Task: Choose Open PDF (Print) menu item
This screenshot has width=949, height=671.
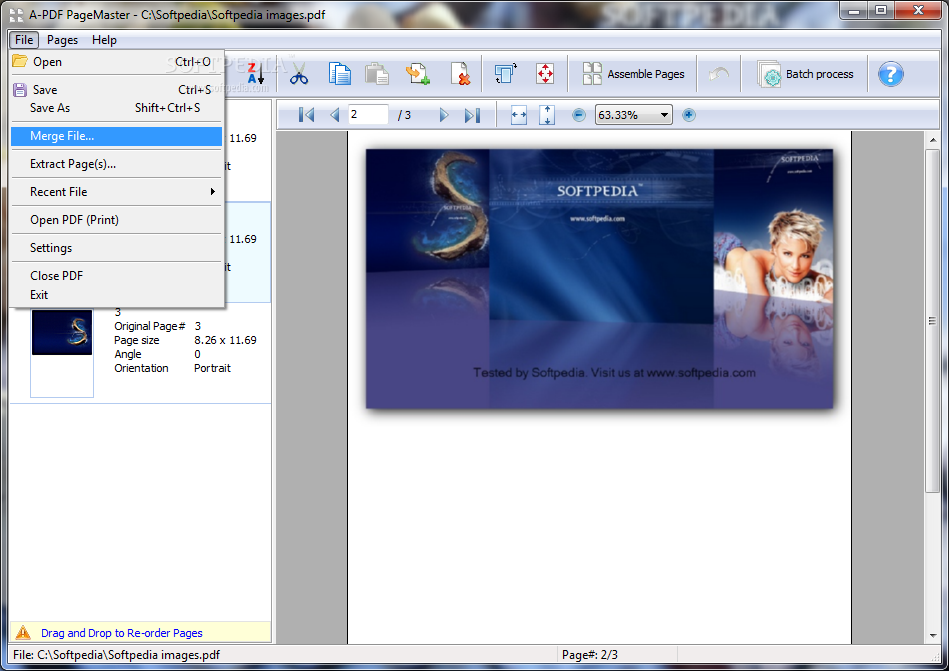Action: click(x=116, y=220)
